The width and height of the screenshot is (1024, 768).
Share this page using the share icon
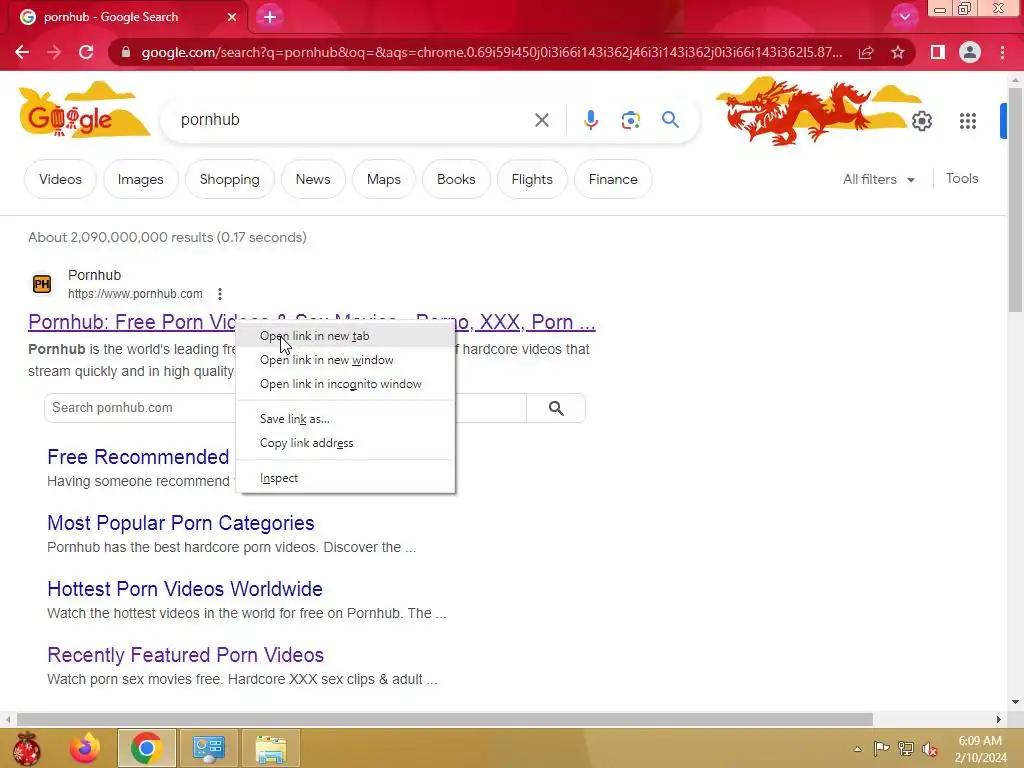tap(866, 52)
